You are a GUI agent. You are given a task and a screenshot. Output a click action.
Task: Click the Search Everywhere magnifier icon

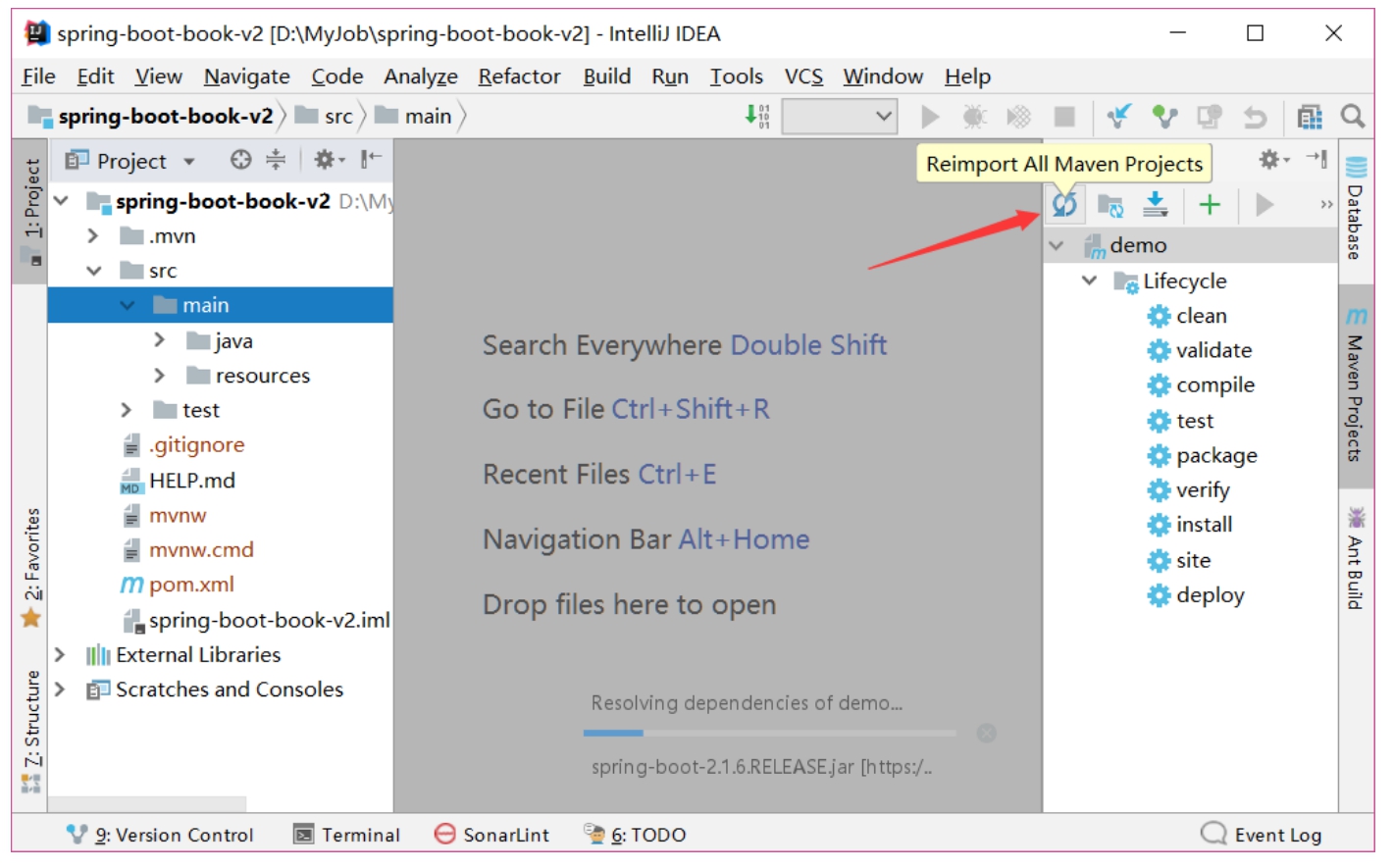(1353, 117)
